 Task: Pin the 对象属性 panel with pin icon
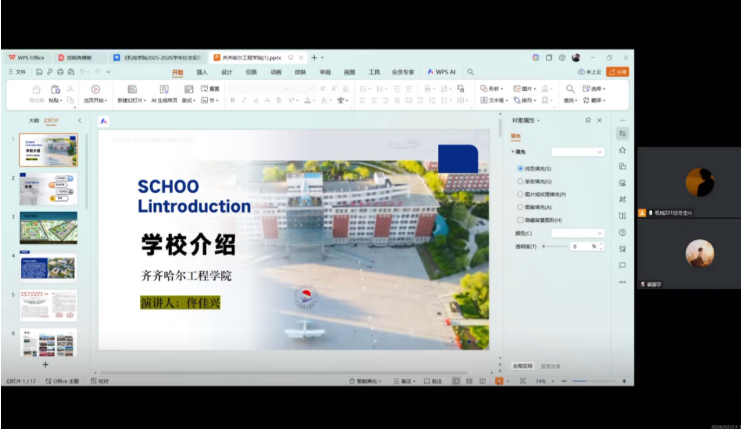click(x=587, y=120)
